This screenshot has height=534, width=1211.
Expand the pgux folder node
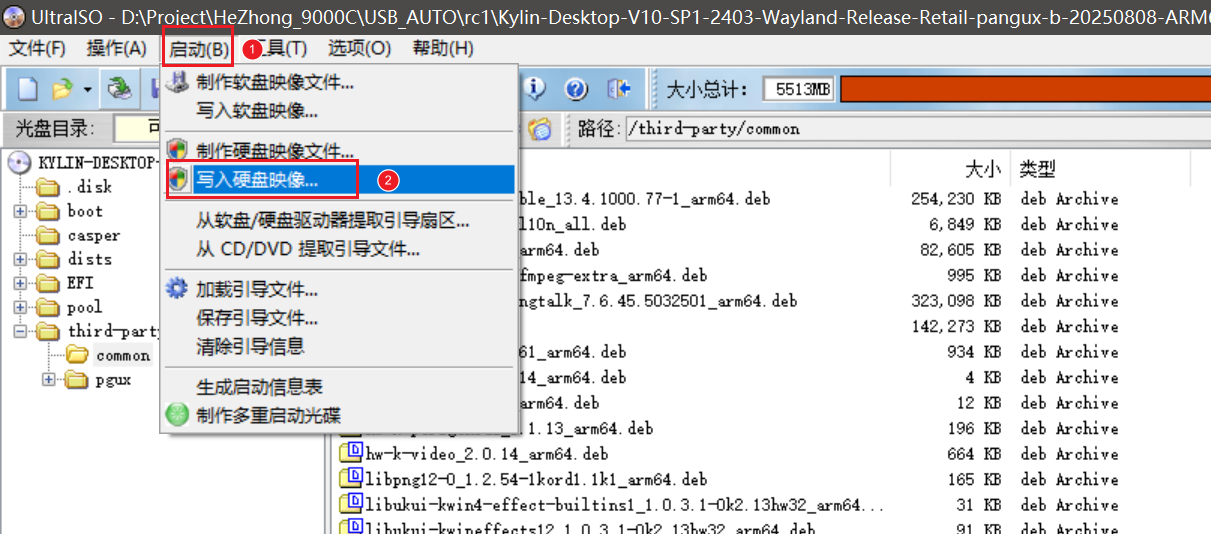click(x=48, y=380)
